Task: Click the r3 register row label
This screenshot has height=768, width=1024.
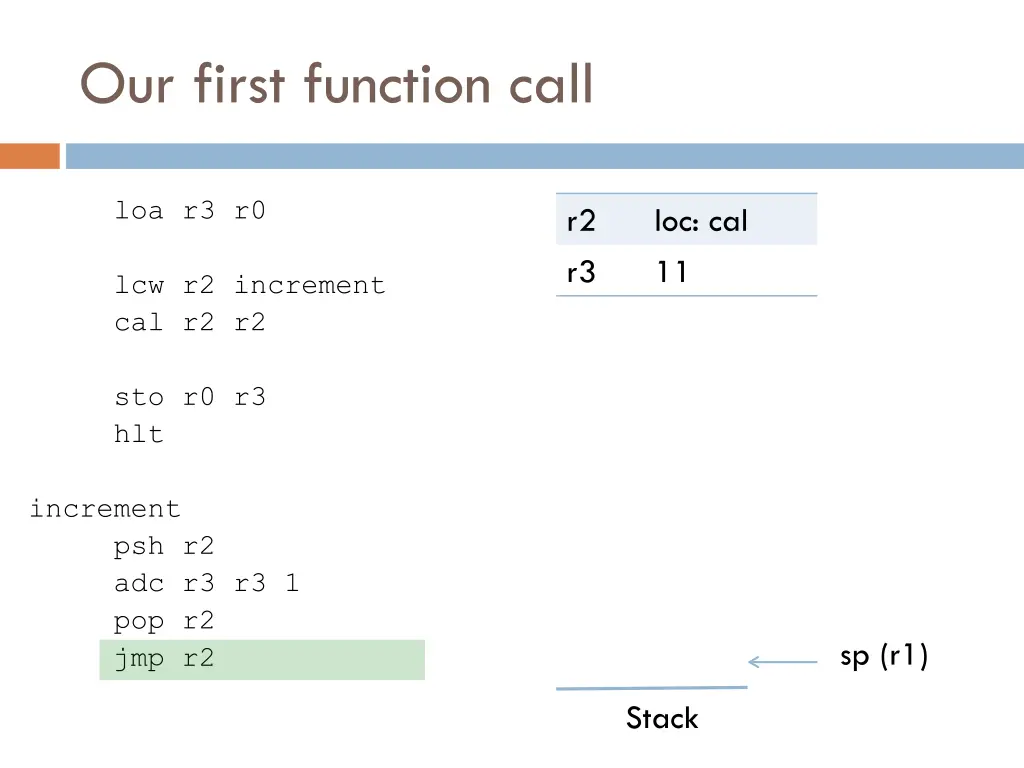Action: point(581,272)
